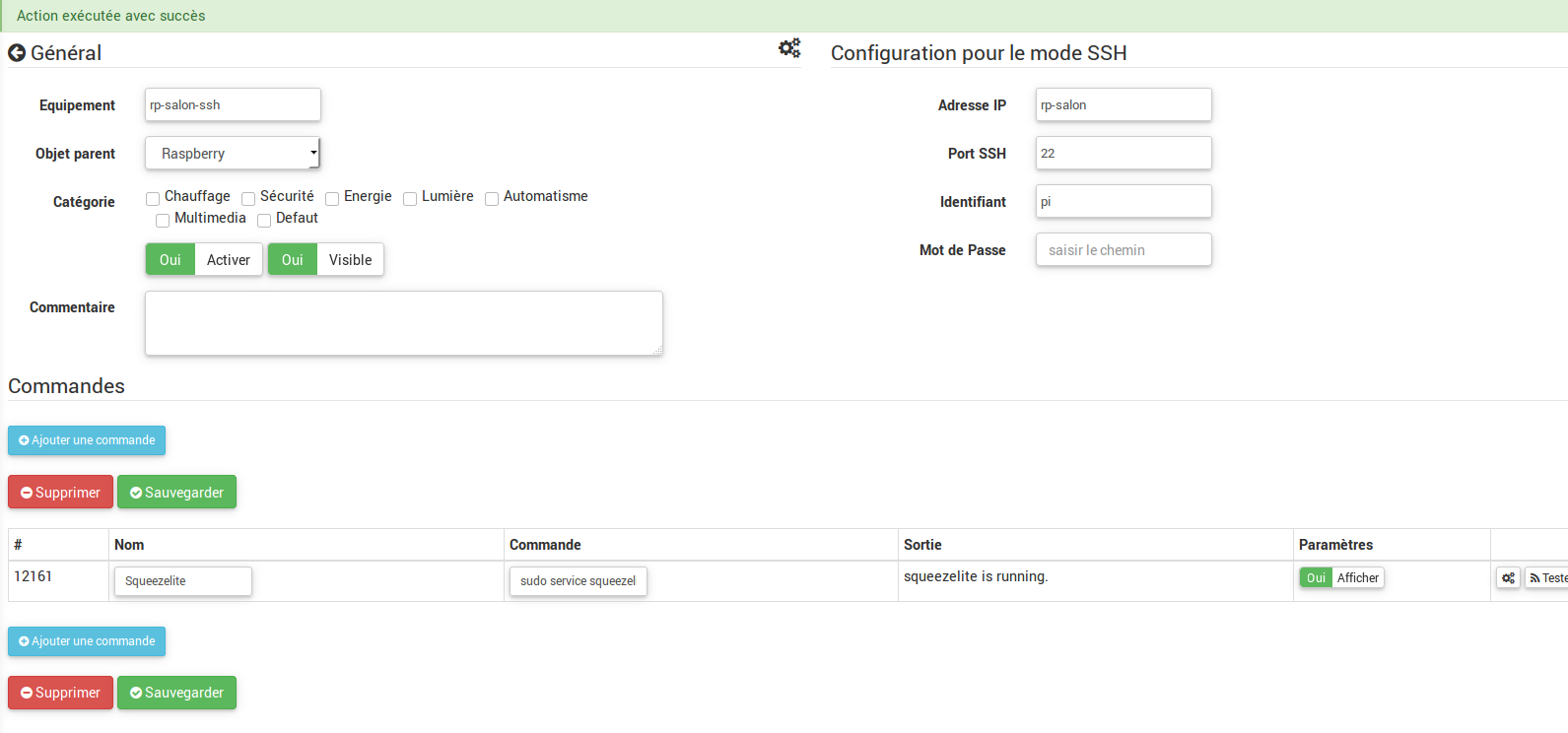Toggle the Activer Oui switch
The image size is (1568, 733).
point(170,260)
